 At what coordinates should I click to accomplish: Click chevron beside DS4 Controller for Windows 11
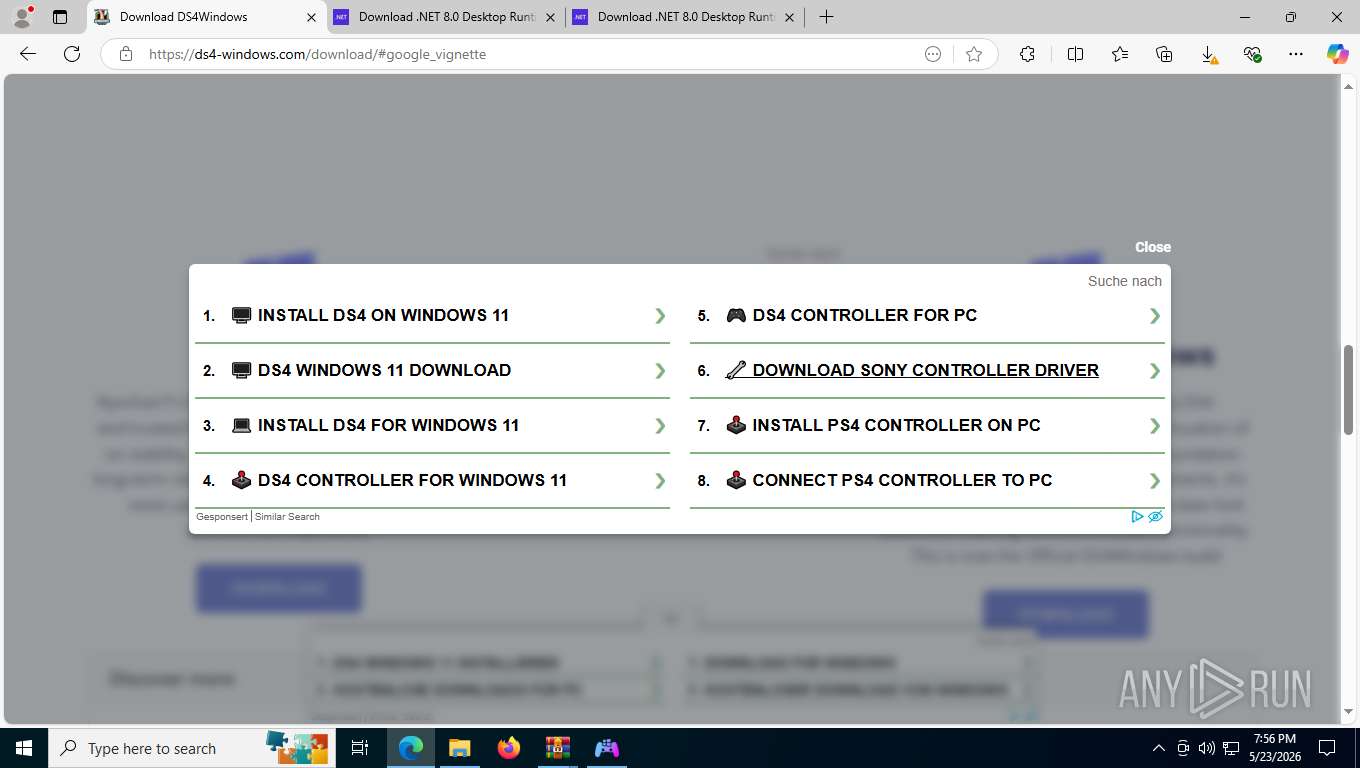660,481
